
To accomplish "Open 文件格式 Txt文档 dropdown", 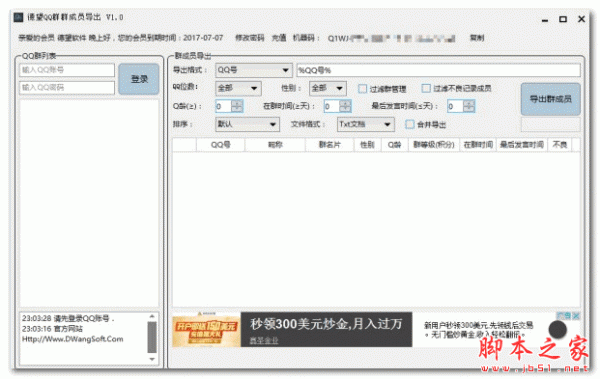I will pos(365,124).
